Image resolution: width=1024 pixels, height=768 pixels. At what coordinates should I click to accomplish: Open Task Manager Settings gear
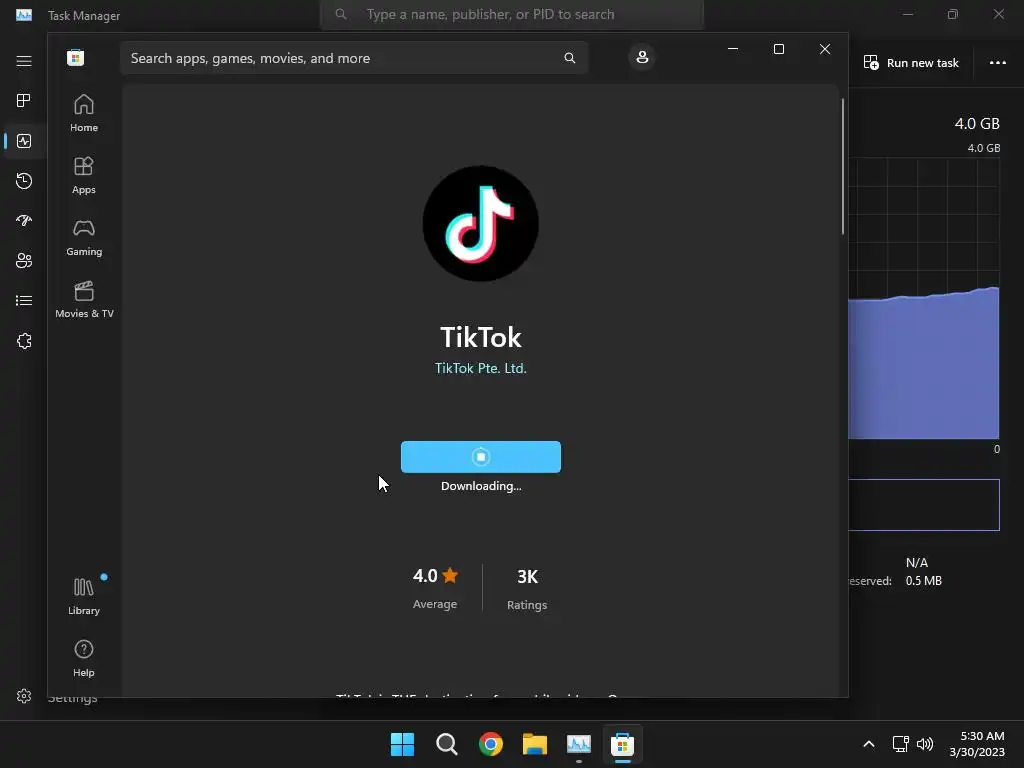pyautogui.click(x=24, y=696)
